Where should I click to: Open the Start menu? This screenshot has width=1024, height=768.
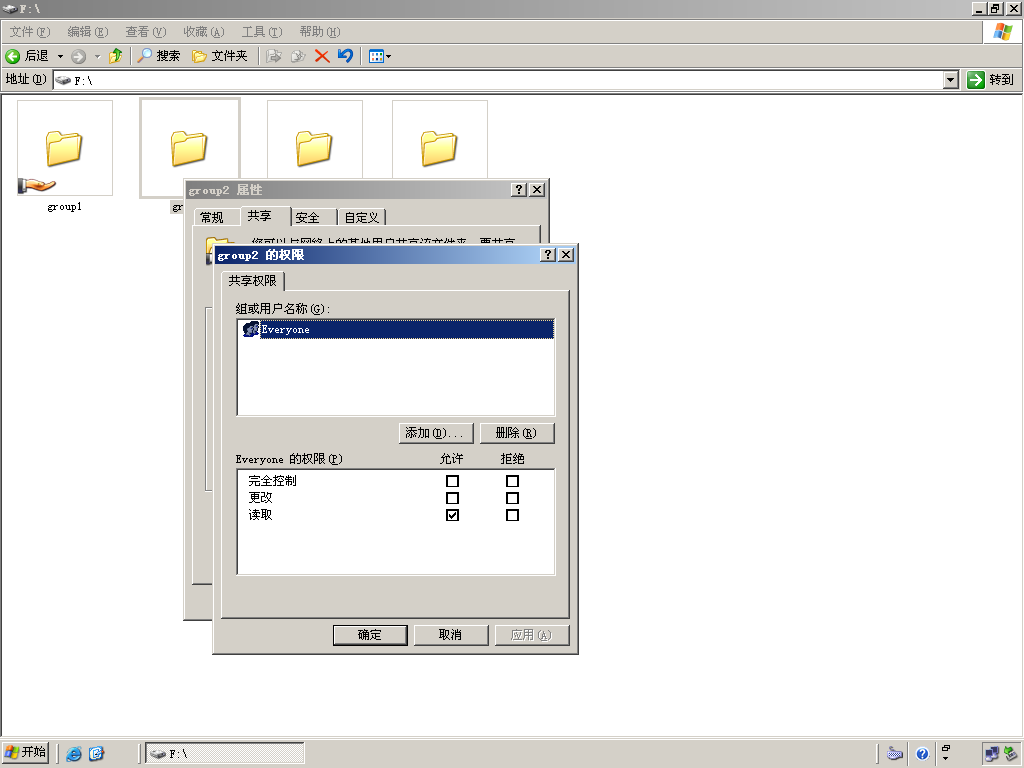point(26,752)
